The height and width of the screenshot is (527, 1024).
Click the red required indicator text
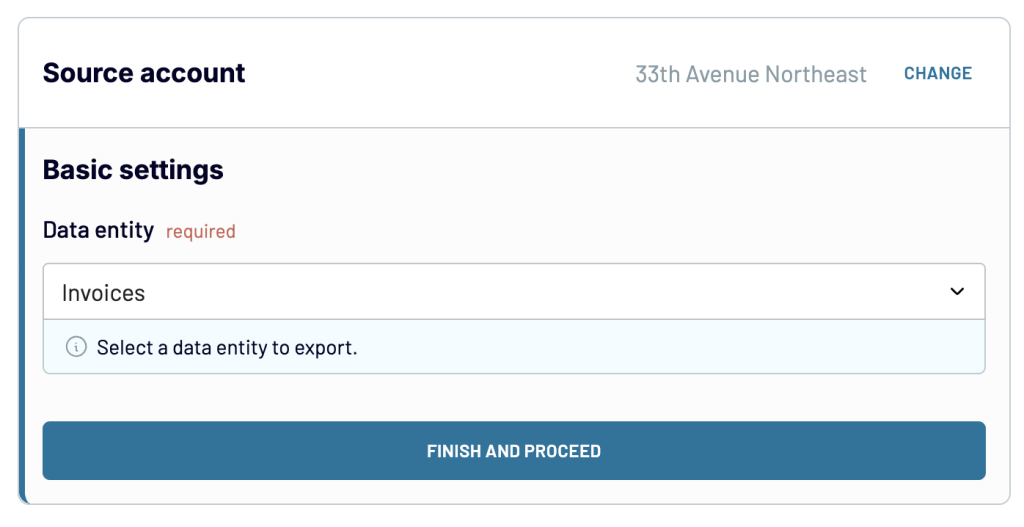point(201,232)
